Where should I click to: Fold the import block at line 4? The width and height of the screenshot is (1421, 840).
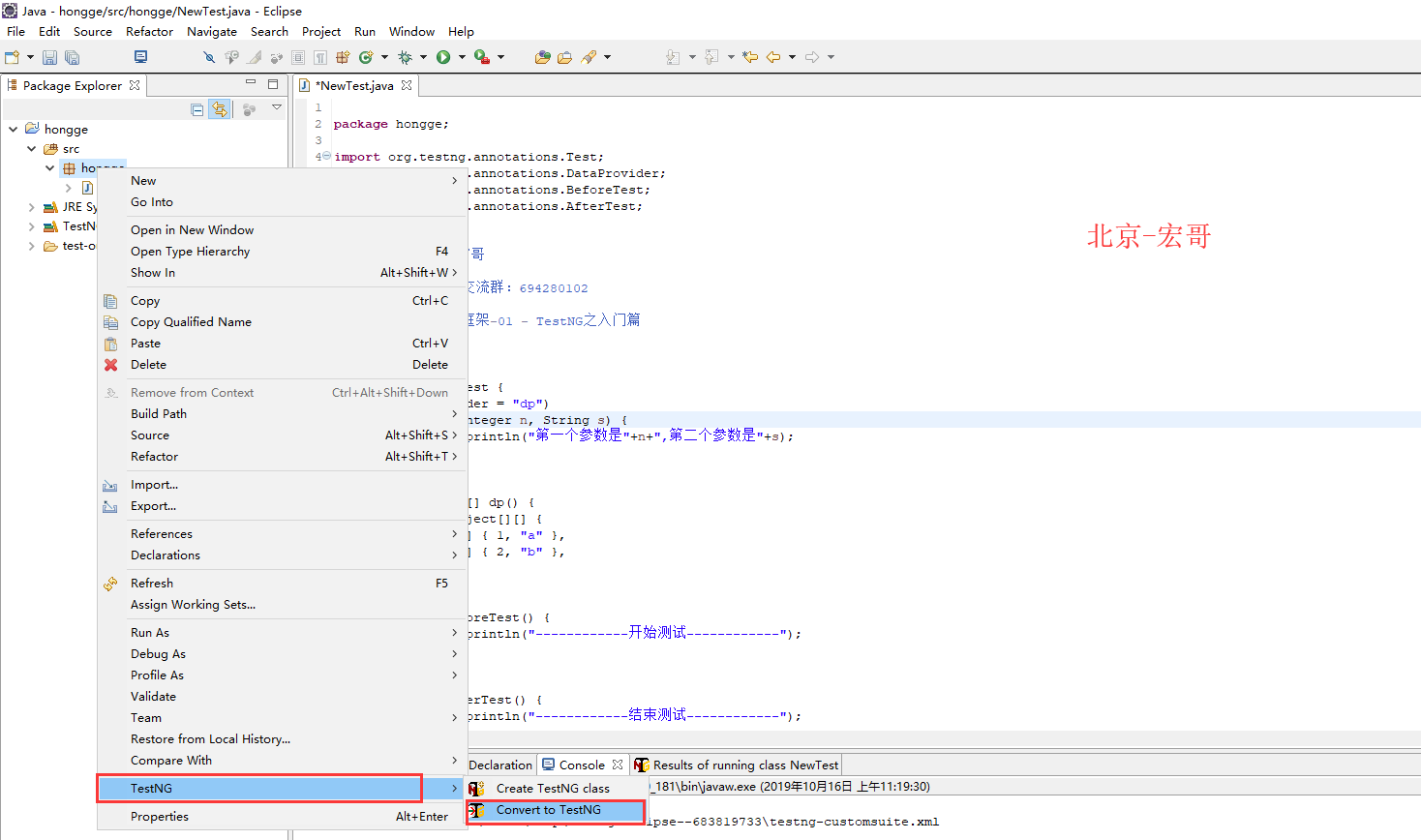coord(326,156)
